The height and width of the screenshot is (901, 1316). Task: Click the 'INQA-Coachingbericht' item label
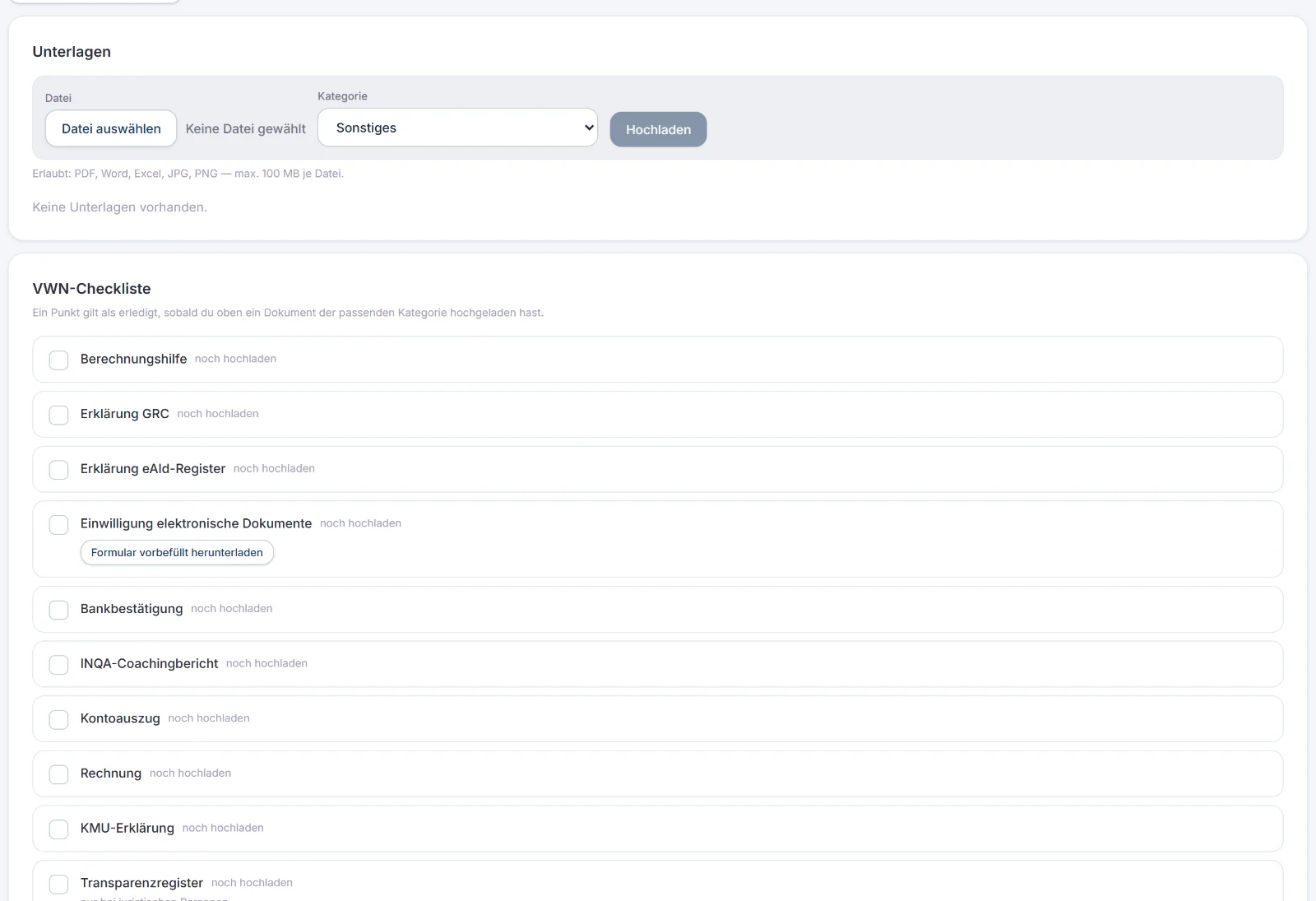tap(149, 663)
